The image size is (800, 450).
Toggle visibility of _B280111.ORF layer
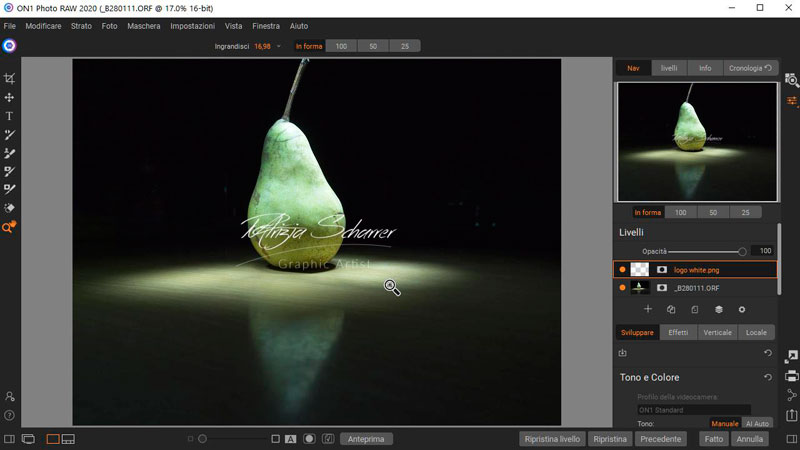click(x=622, y=288)
